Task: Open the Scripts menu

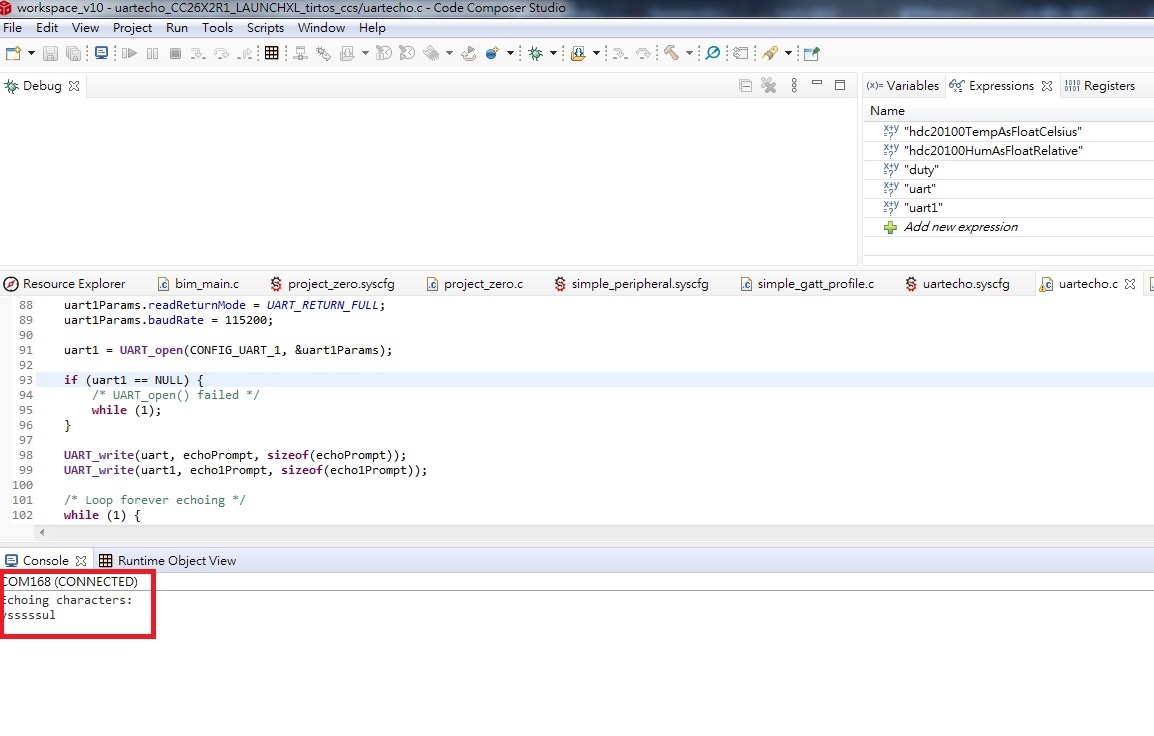Action: [265, 28]
